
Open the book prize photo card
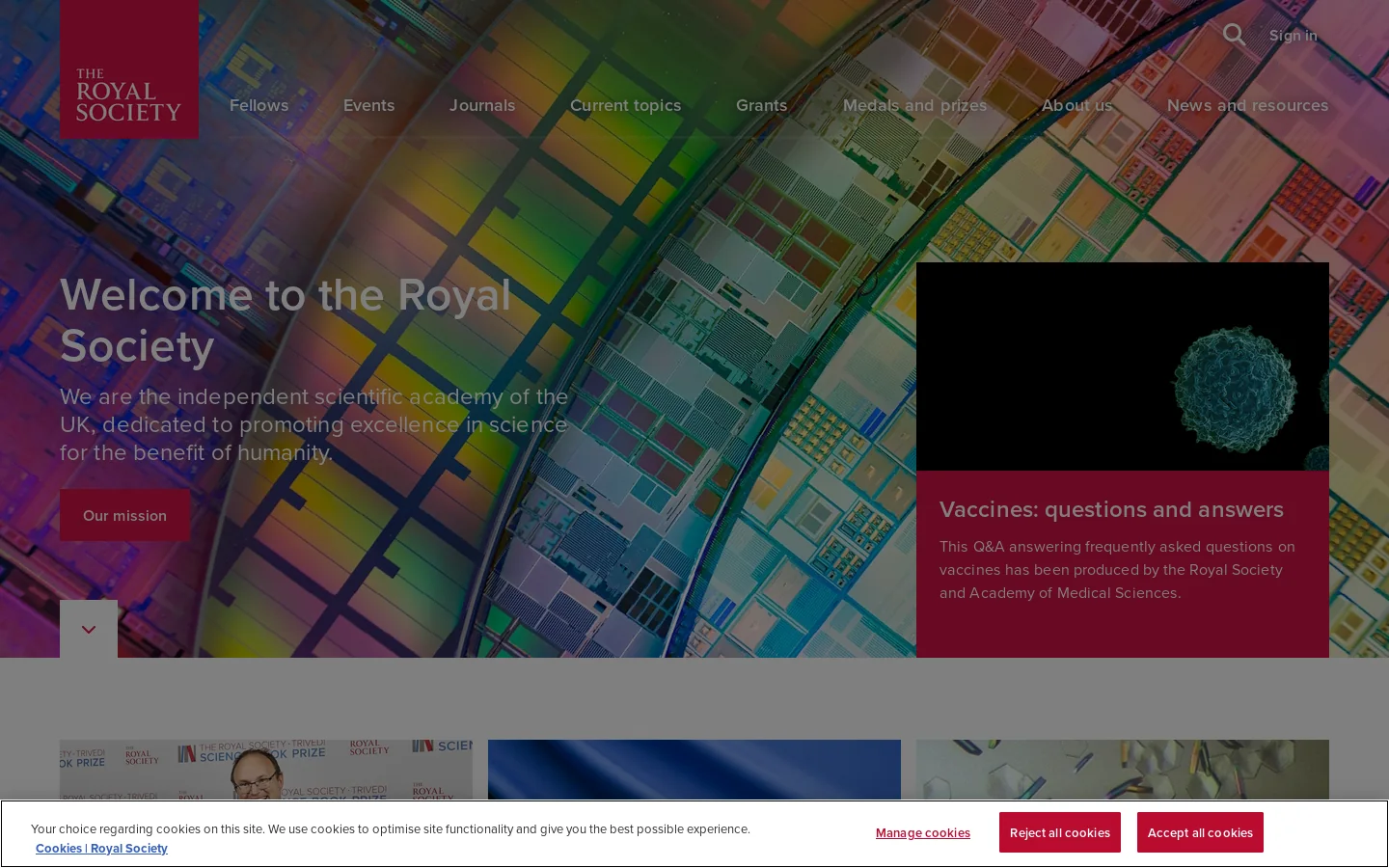click(x=266, y=770)
